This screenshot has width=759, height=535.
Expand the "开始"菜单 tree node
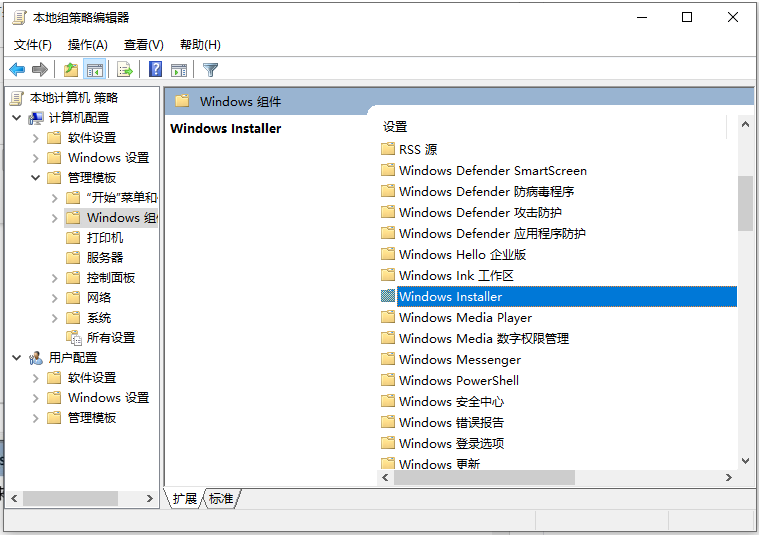pos(55,198)
